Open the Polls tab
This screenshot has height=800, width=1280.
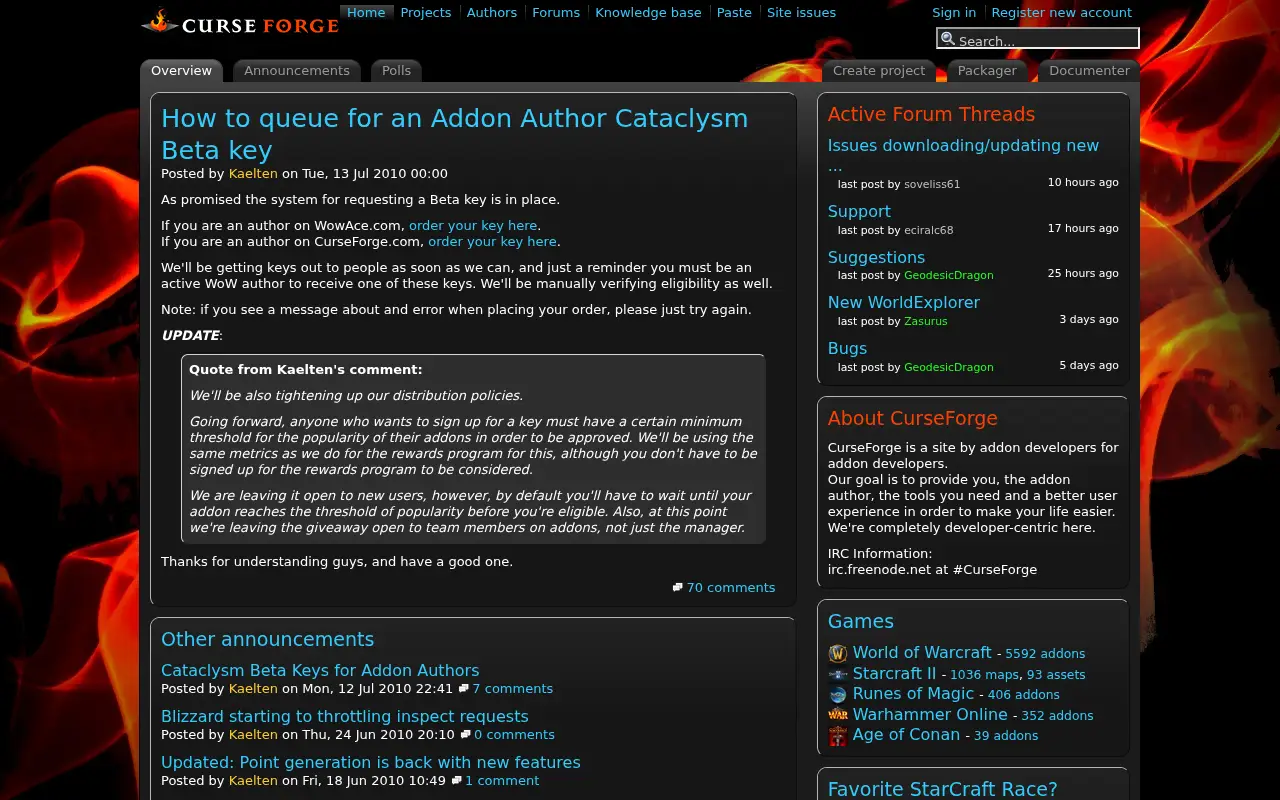[397, 71]
